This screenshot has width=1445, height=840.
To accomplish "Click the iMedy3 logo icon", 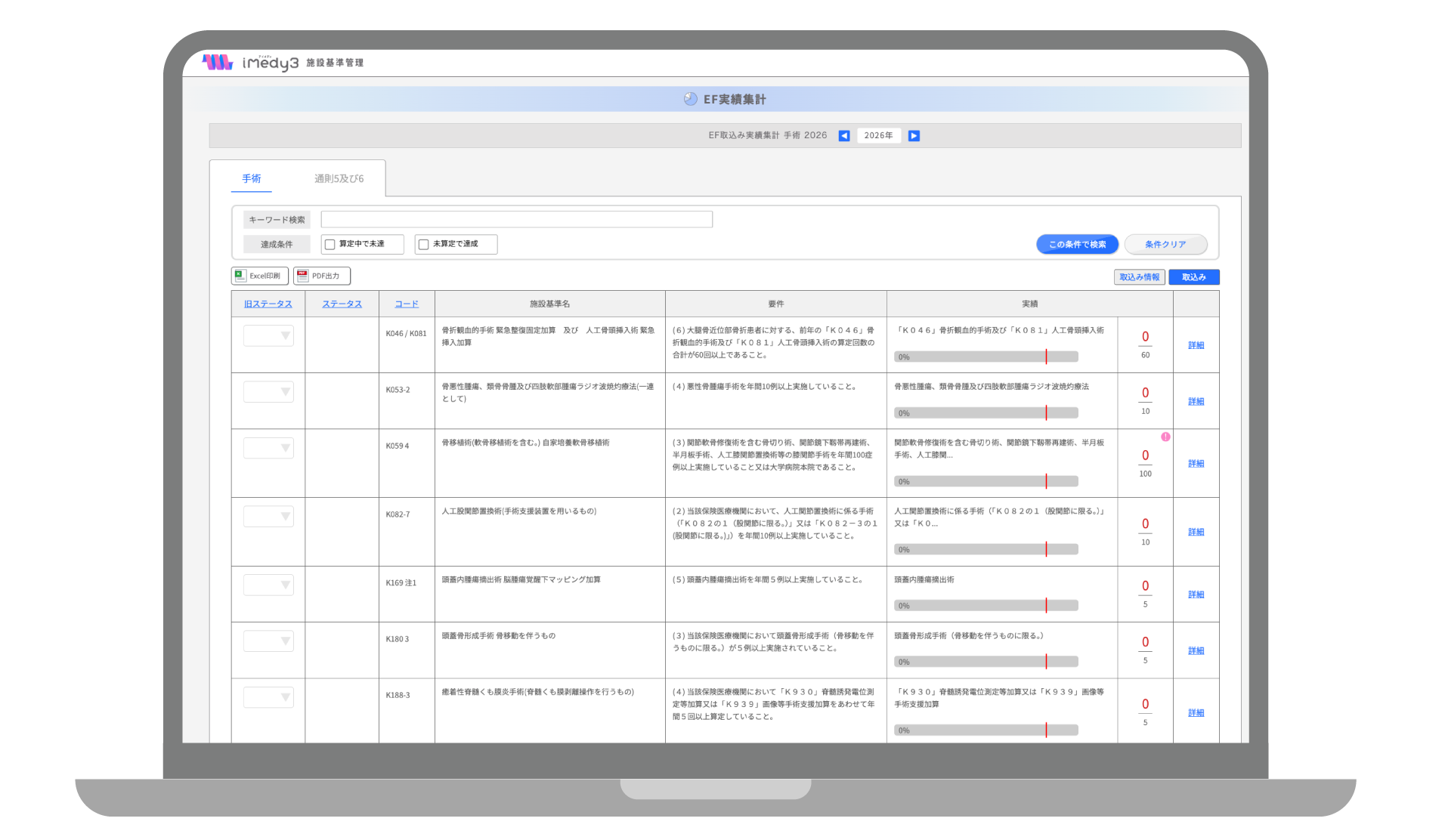I will [218, 63].
